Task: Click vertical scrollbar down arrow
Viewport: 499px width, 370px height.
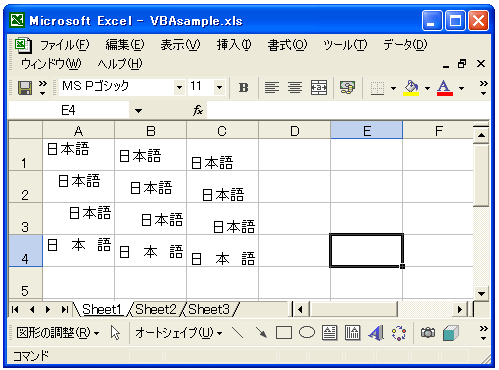Action: click(x=481, y=293)
